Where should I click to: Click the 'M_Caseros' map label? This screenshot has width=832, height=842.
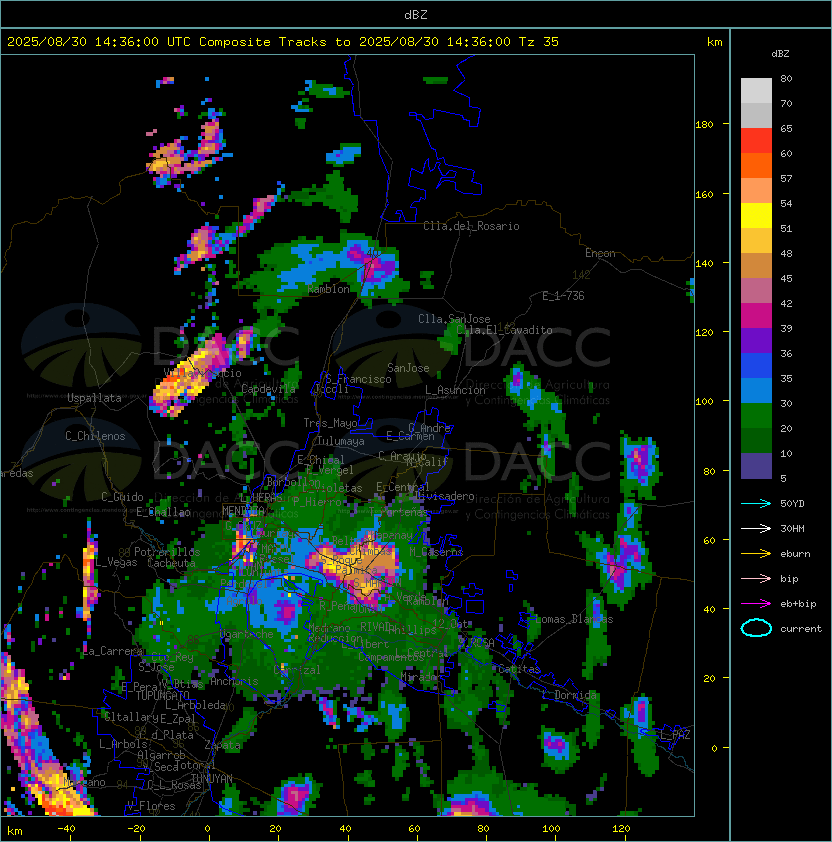(436, 552)
